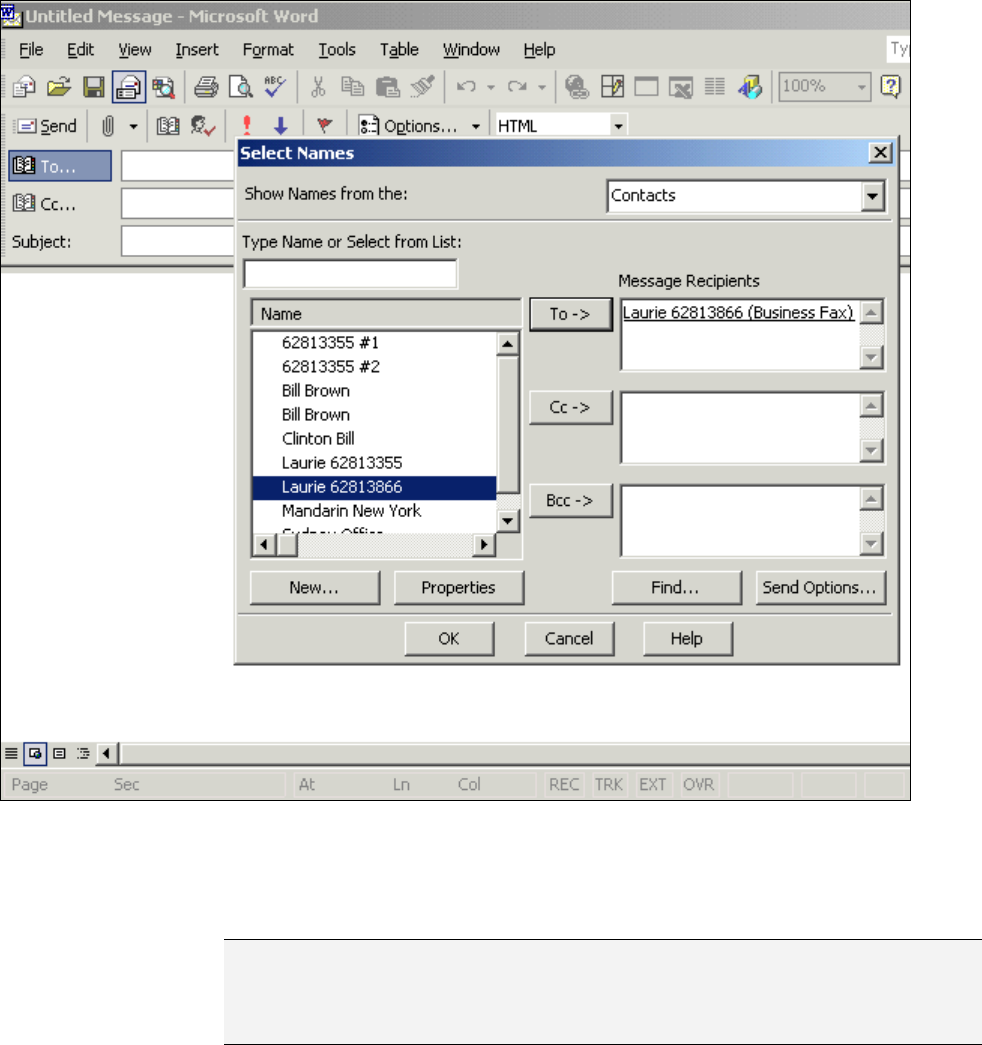Open Tables and Borders icon

[612, 87]
